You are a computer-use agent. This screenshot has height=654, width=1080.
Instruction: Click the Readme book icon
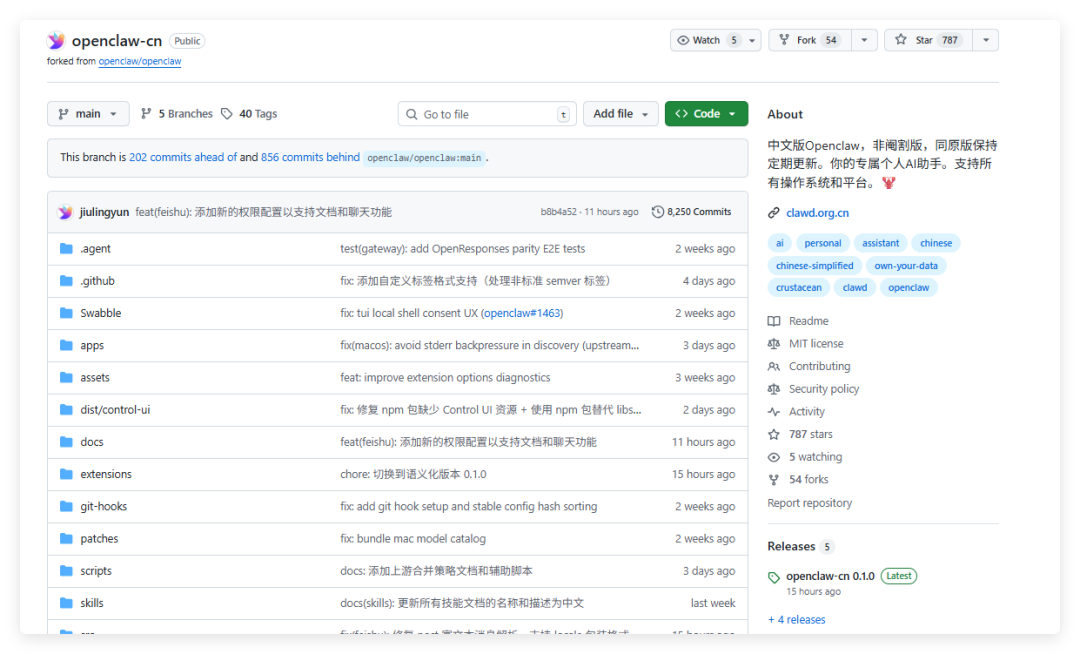[x=774, y=321]
